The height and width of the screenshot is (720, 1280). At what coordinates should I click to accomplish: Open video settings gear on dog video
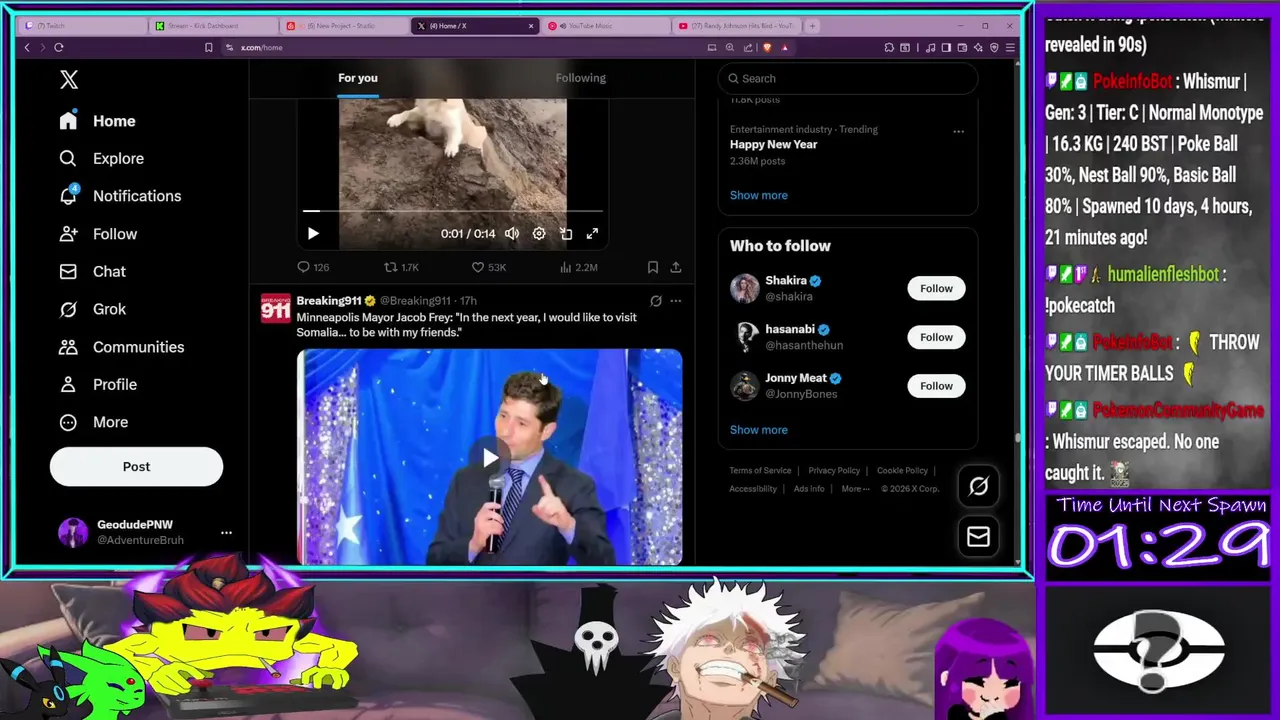539,233
